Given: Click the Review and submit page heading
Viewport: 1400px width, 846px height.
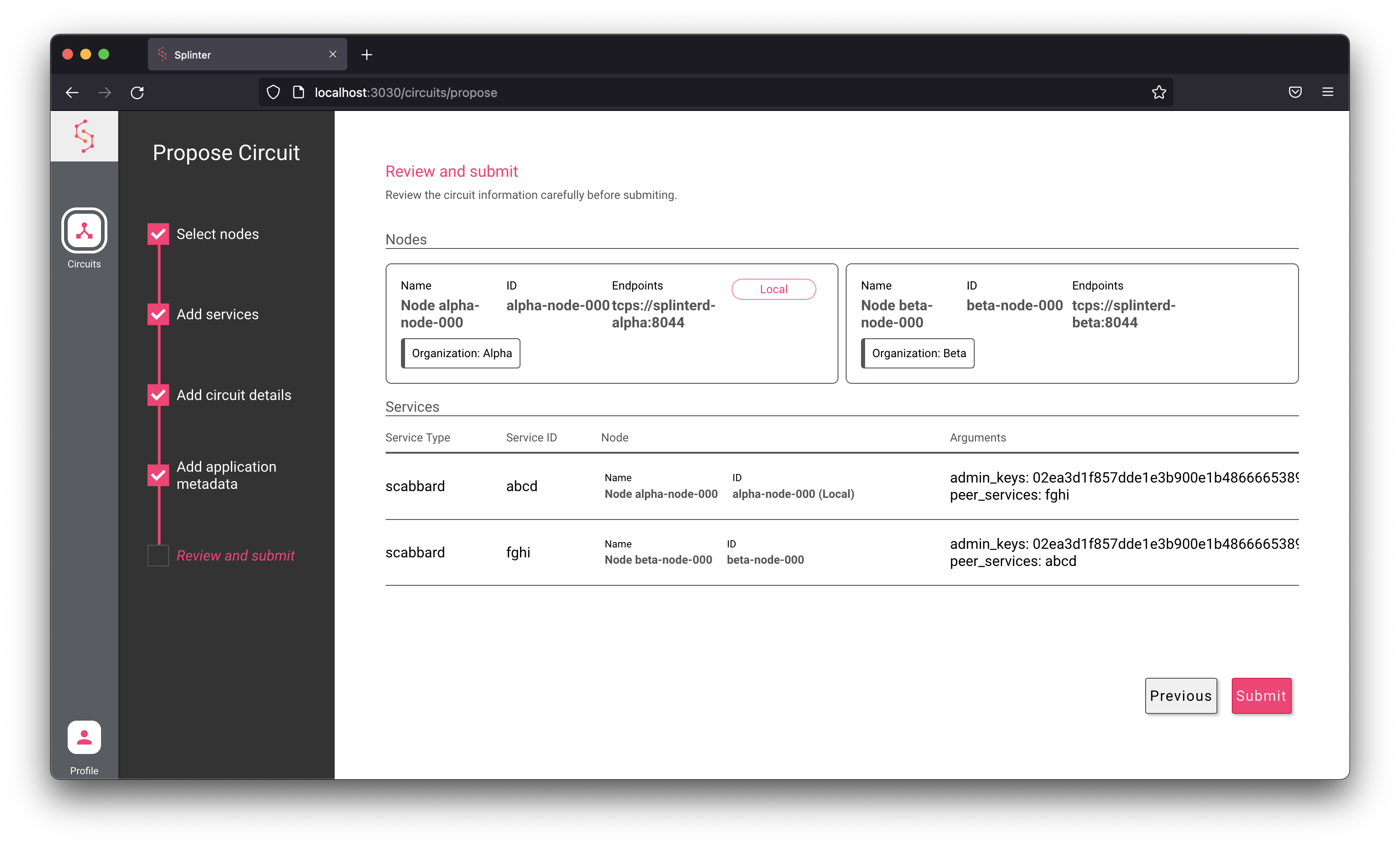Looking at the screenshot, I should (451, 171).
